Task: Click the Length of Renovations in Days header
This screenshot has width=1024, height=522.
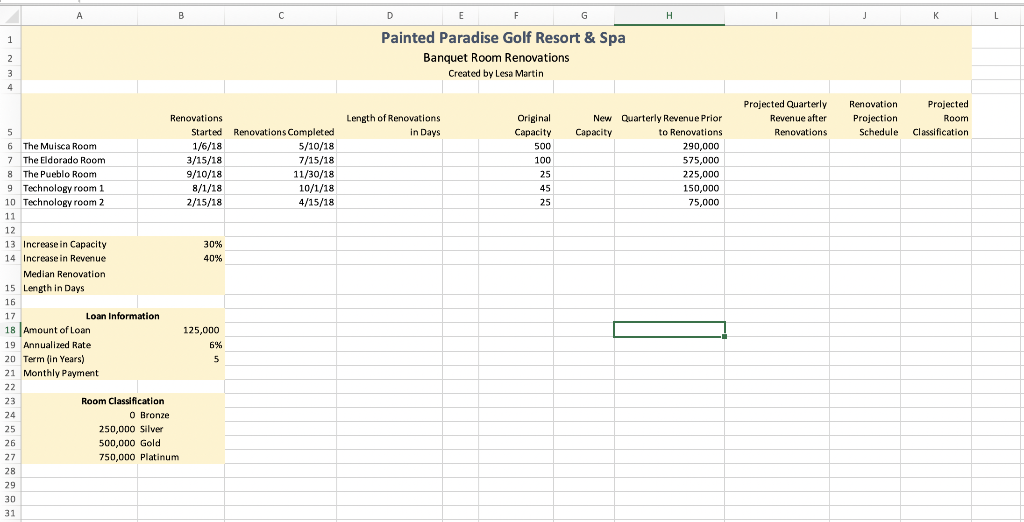Action: point(390,116)
